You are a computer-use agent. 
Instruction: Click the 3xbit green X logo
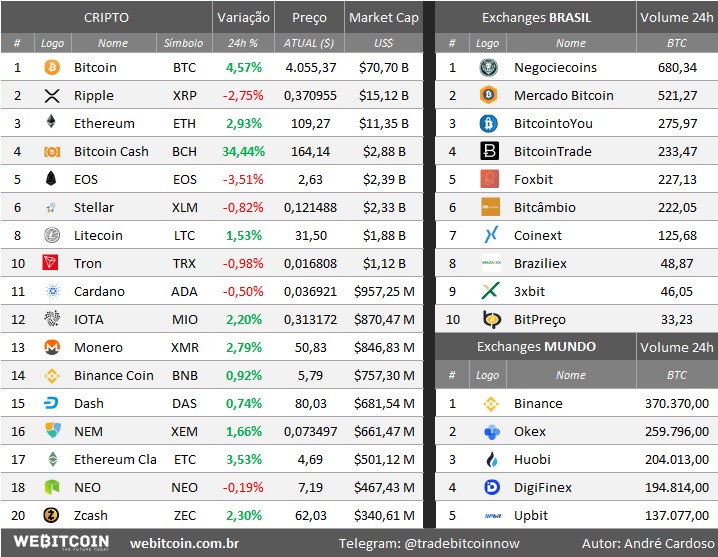pos(490,290)
